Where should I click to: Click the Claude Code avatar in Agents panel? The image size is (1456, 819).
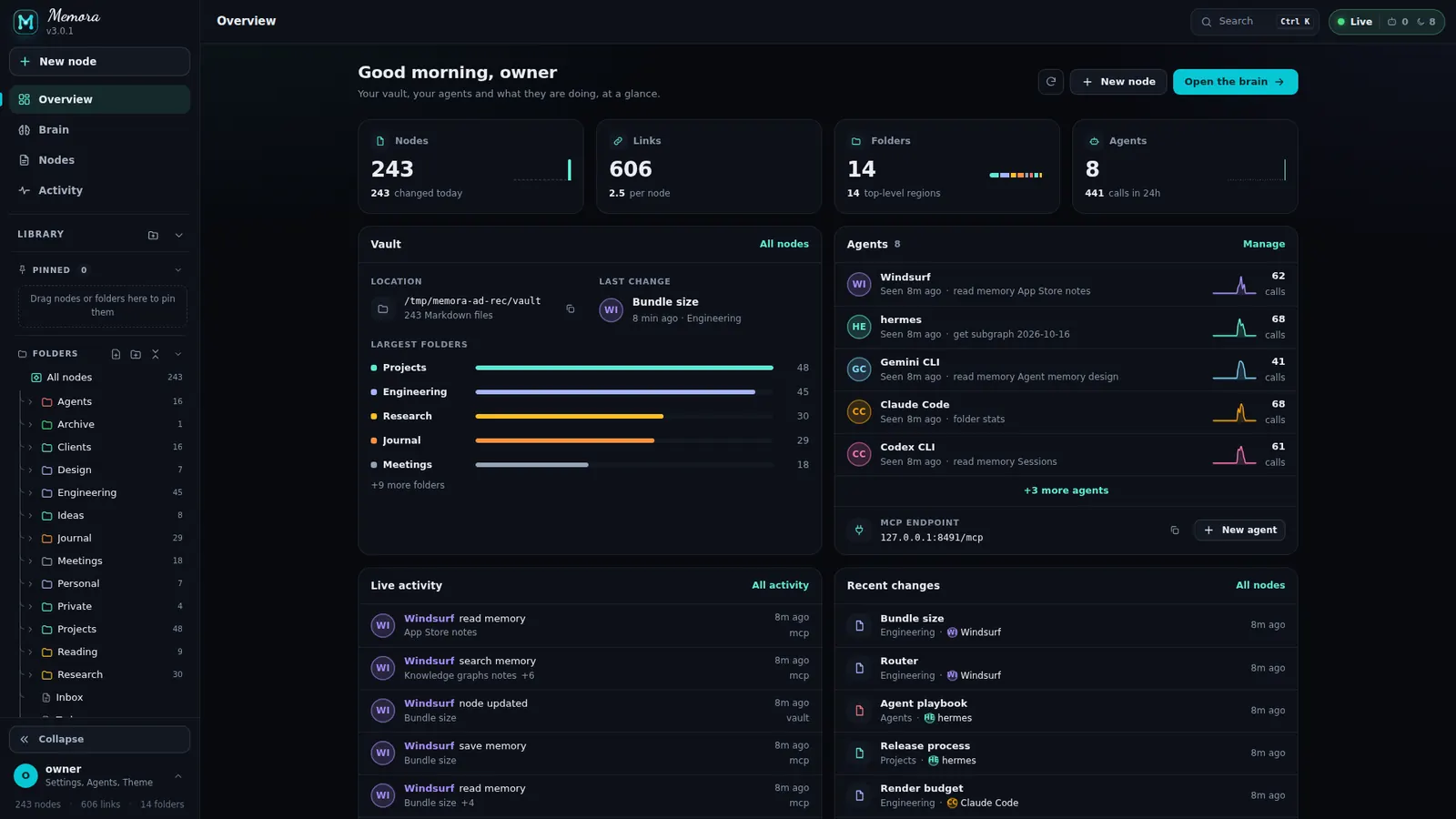click(859, 411)
